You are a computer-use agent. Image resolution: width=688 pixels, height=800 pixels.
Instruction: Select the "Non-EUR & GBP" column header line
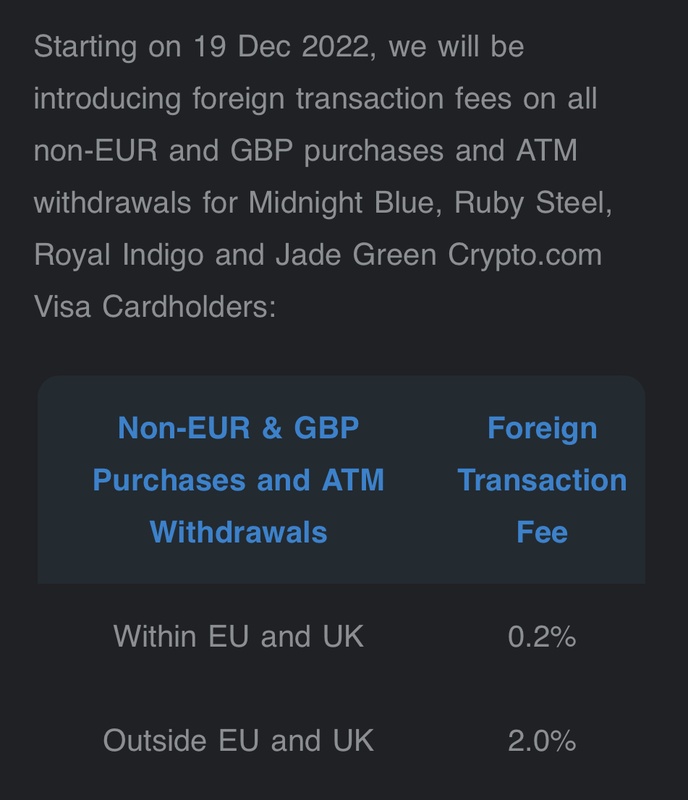tap(238, 428)
